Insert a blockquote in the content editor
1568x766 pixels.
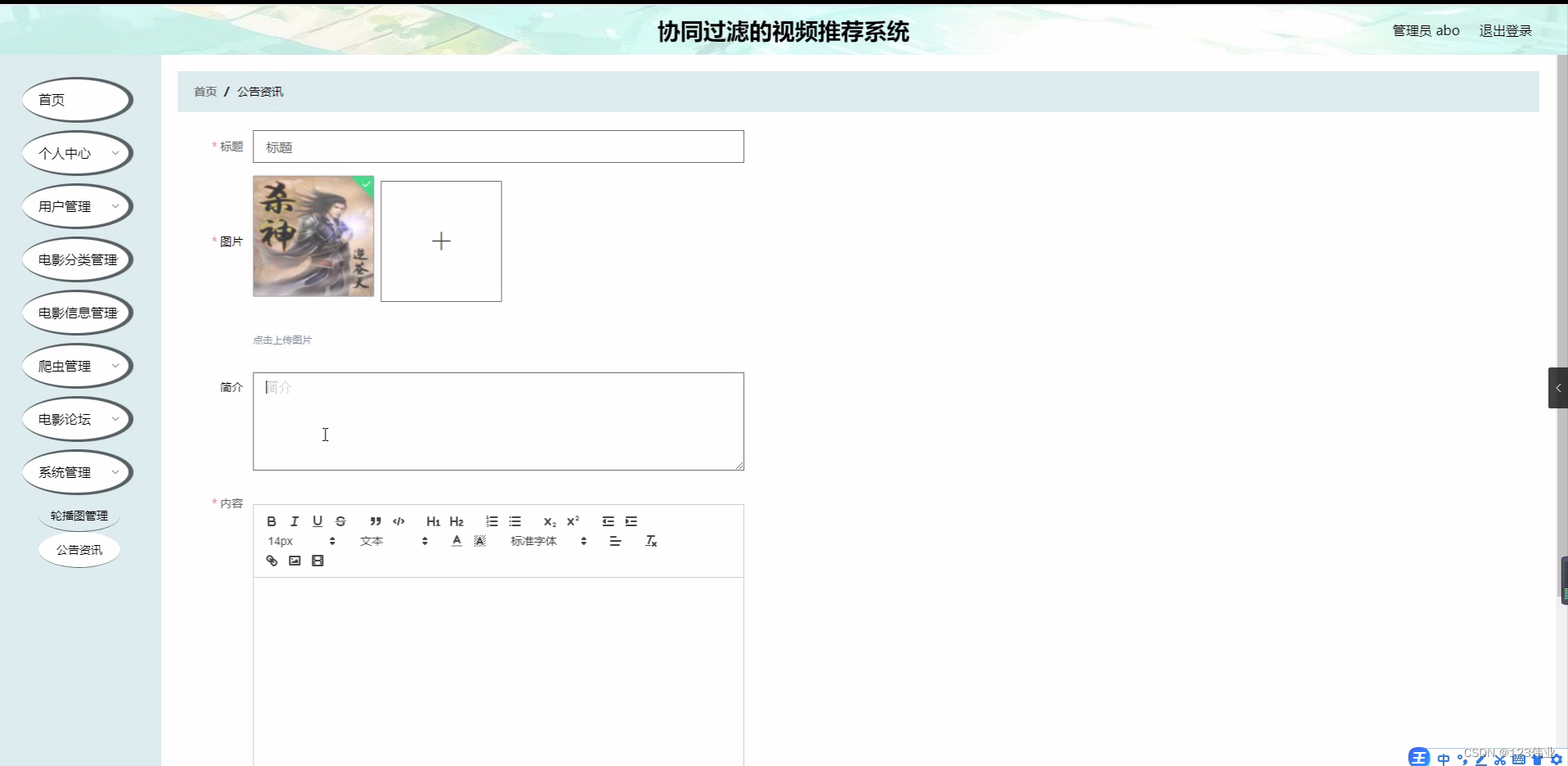pos(375,521)
